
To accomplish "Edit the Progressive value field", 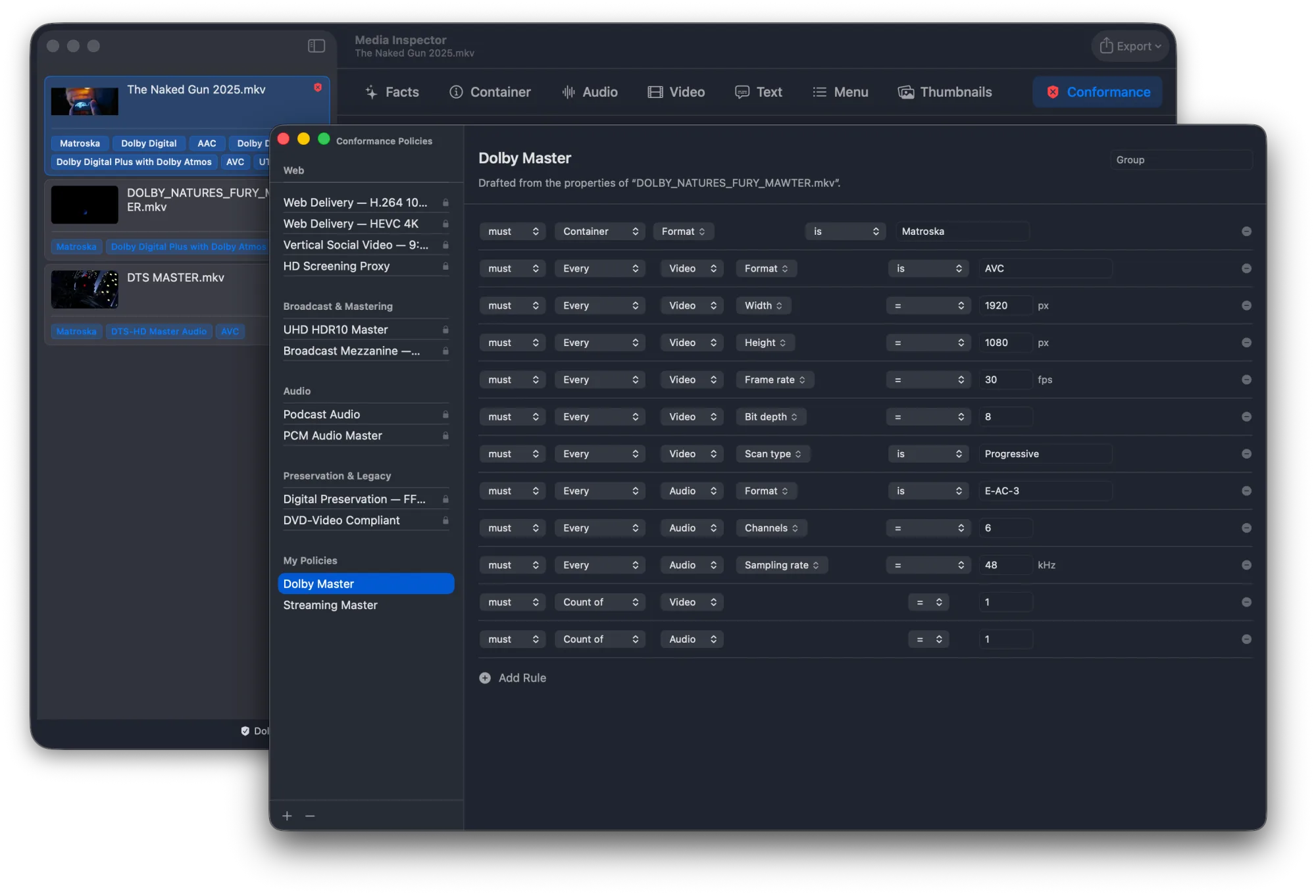I will click(x=1045, y=454).
